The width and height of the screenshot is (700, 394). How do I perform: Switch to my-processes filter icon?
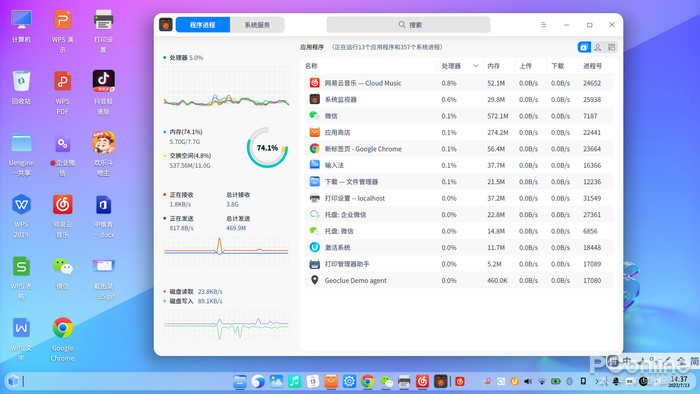coord(598,47)
